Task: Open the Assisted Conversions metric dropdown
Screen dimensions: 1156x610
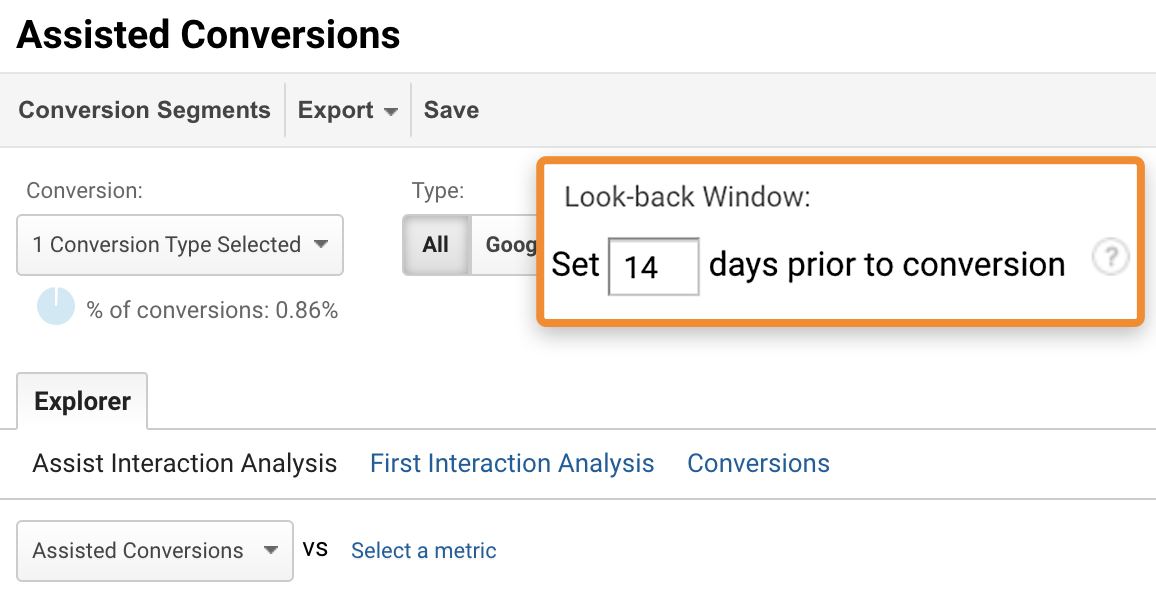Action: click(155, 551)
